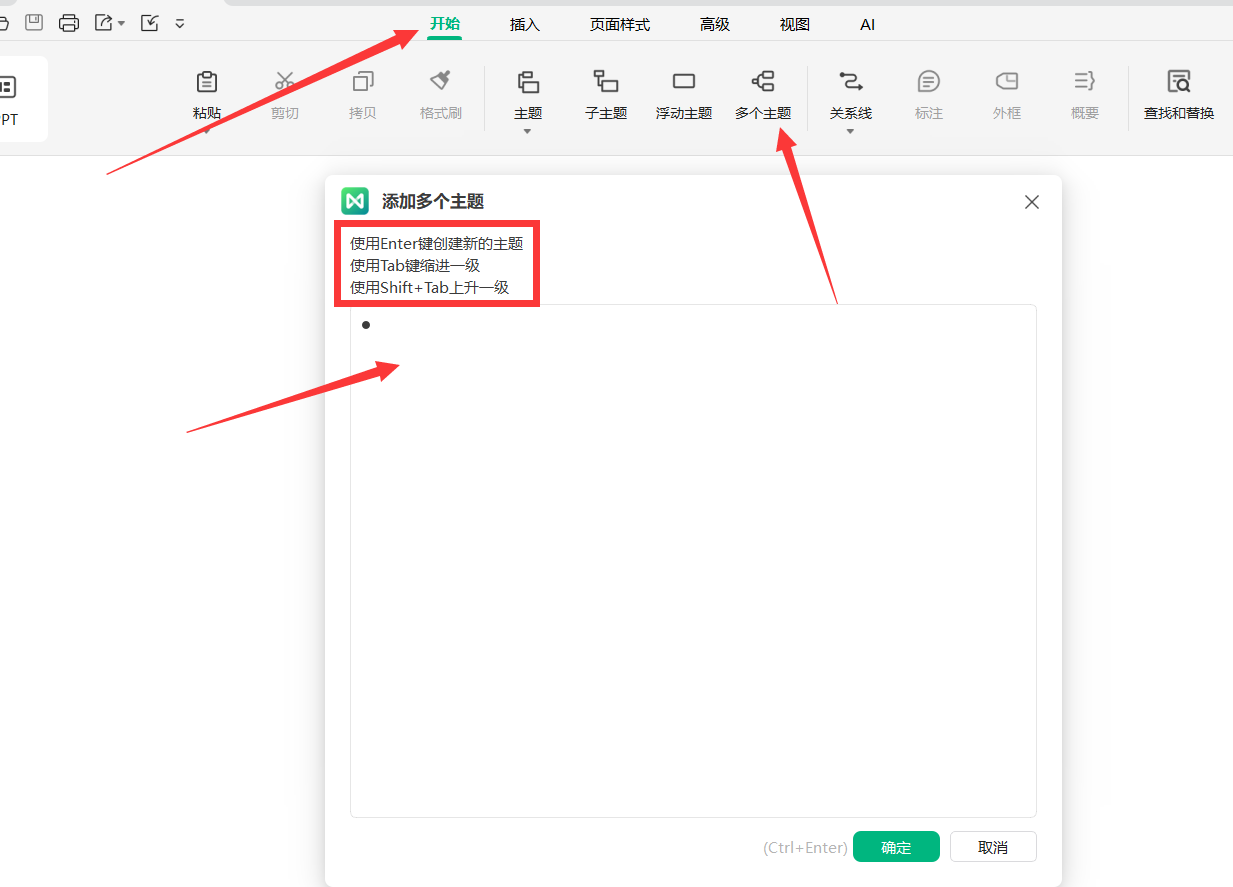The width and height of the screenshot is (1233, 887).
Task: Close the 添加多个主题 dialog
Action: 1032,202
